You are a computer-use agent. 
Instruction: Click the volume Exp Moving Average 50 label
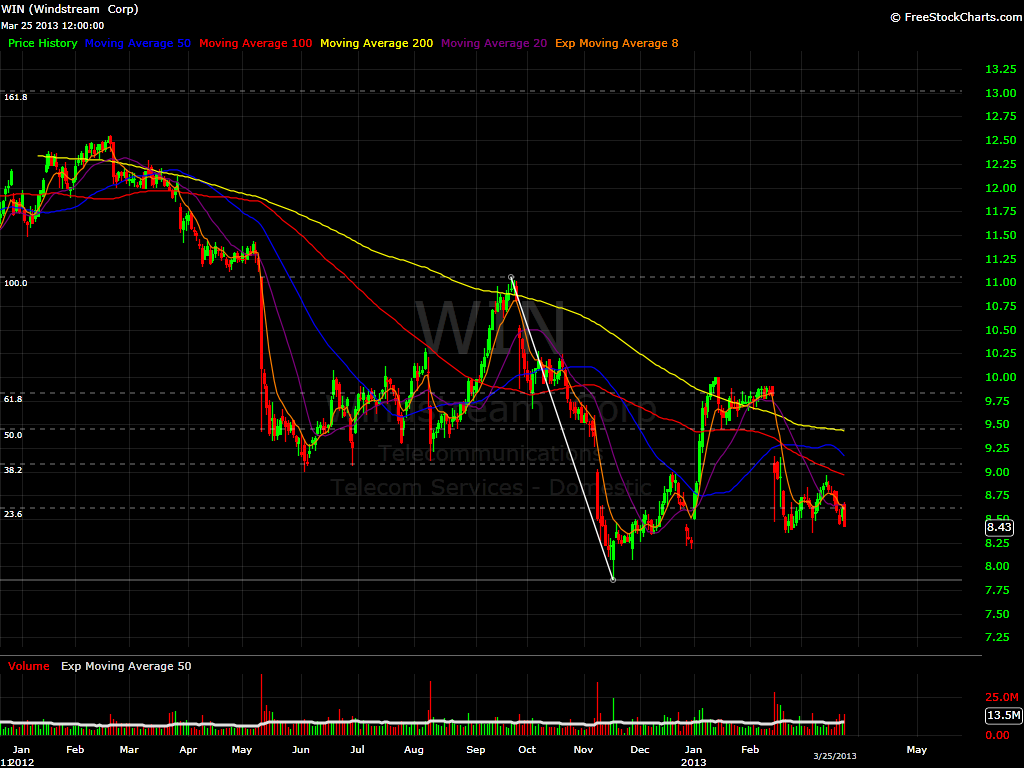[126, 666]
